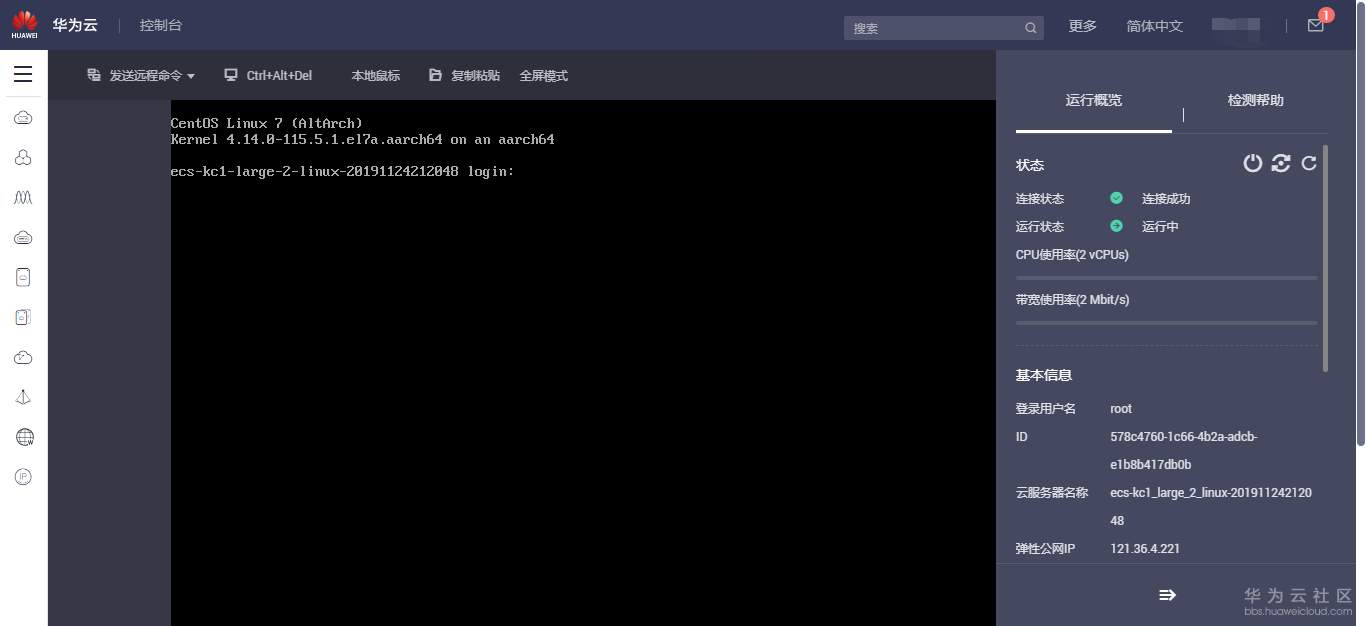Screen dimensions: 1366x626
Task: Click the elastic IP 121.36.4.221
Action: (x=1145, y=549)
